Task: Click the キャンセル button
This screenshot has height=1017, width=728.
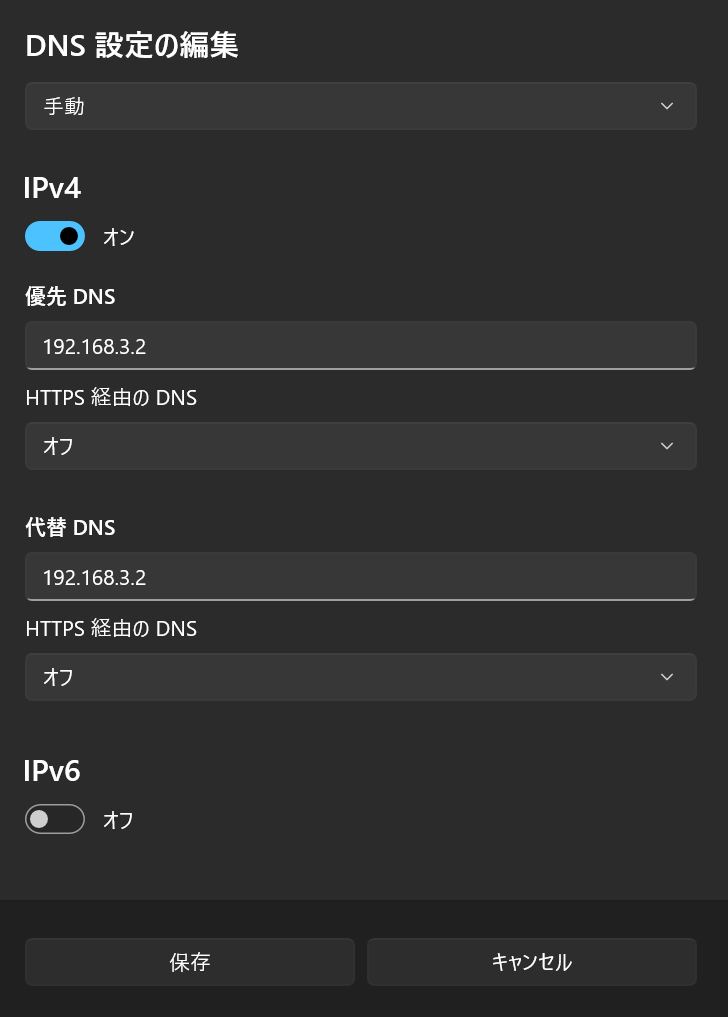Action: coord(531,962)
